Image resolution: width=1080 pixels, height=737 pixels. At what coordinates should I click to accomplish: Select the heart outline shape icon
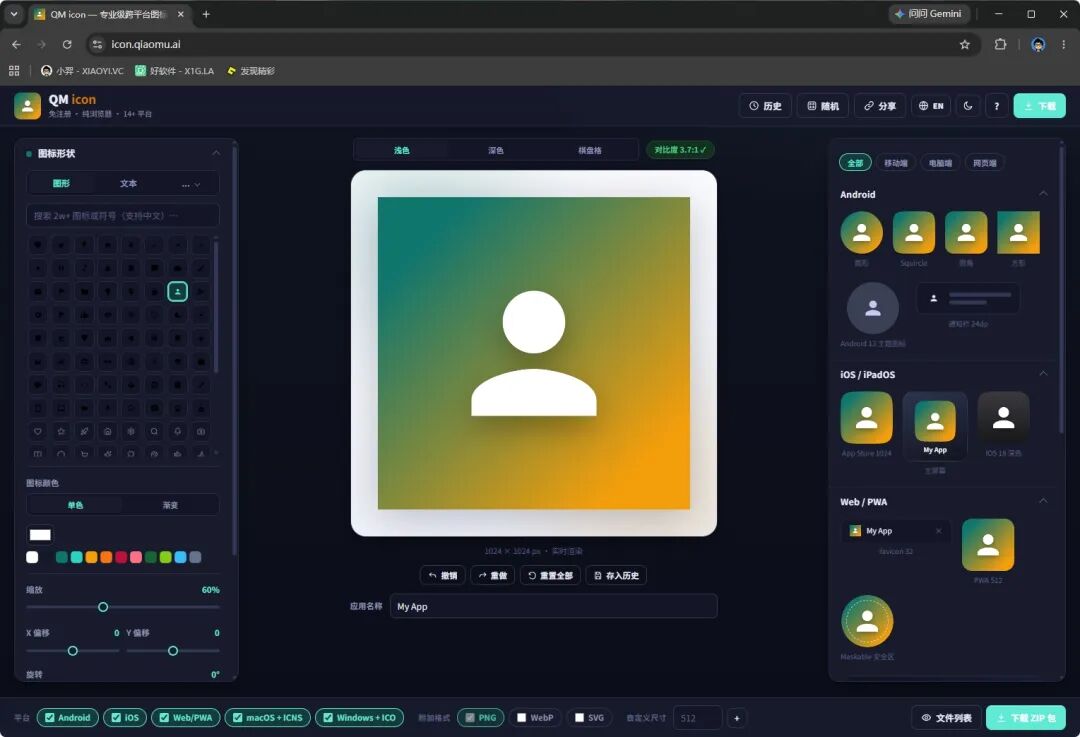pos(38,432)
